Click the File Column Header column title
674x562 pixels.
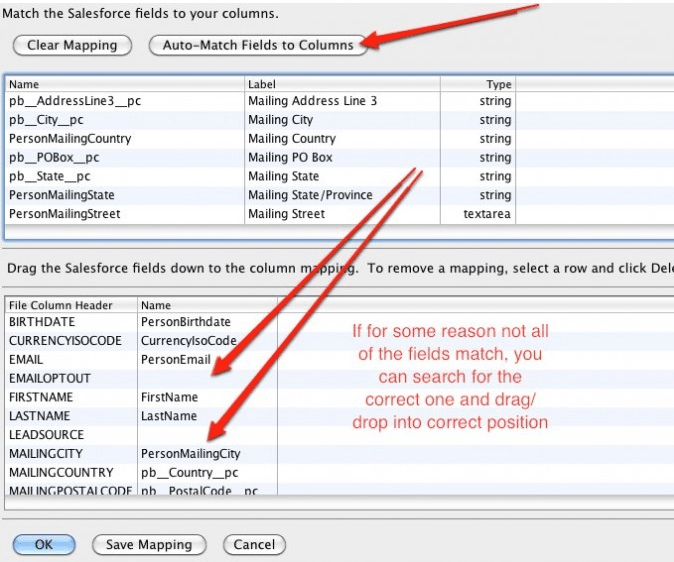click(x=69, y=305)
